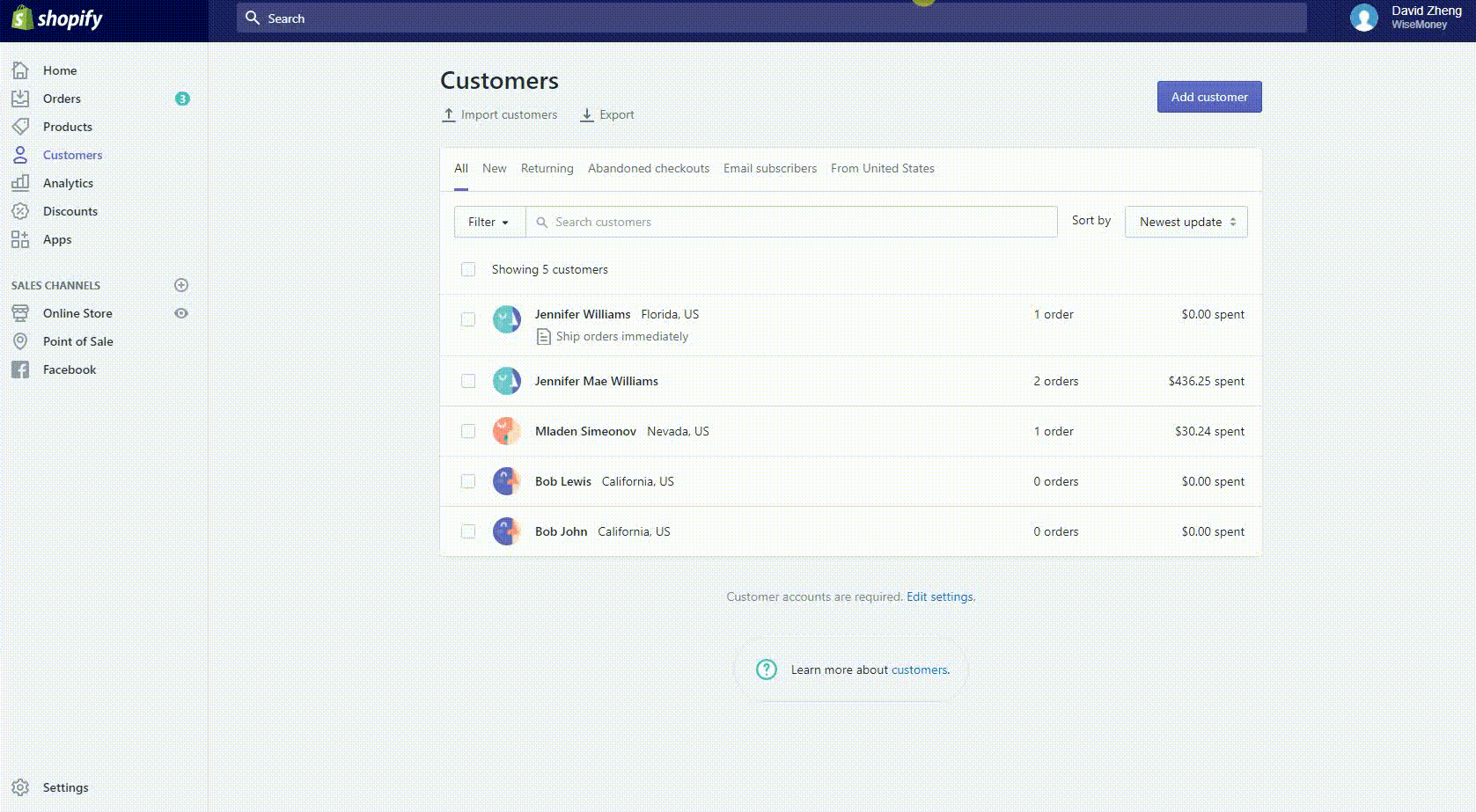Click Bob John's avatar
This screenshot has width=1476, height=812.
[506, 531]
